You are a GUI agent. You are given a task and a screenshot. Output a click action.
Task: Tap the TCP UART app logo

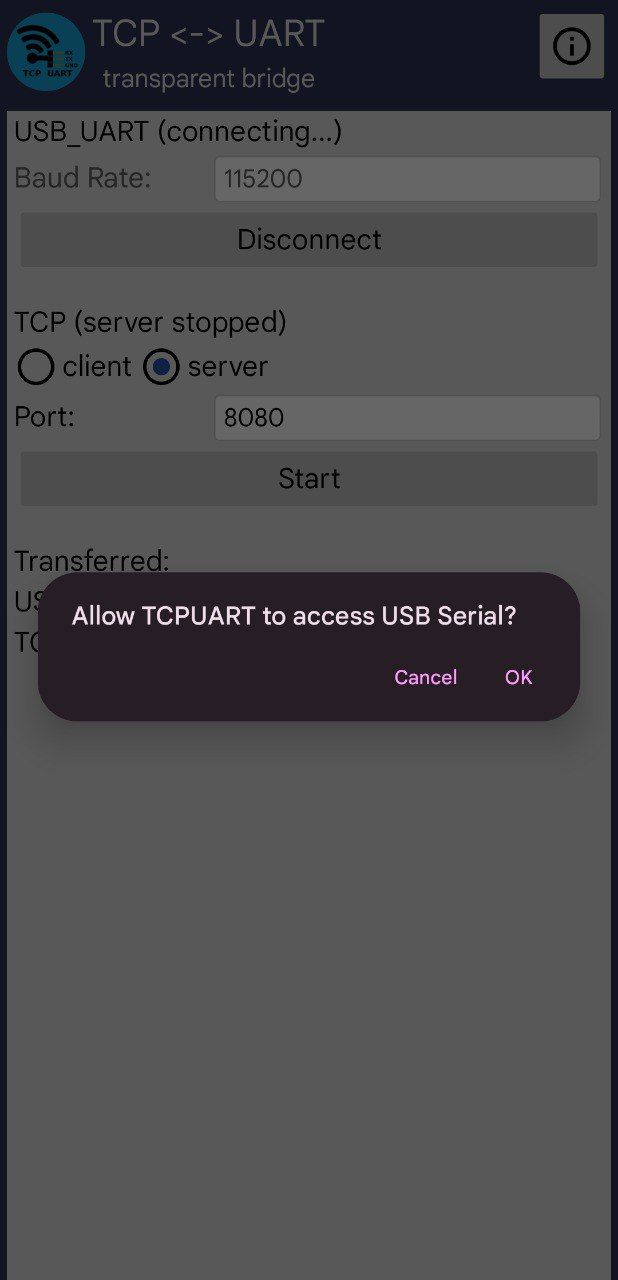click(46, 52)
